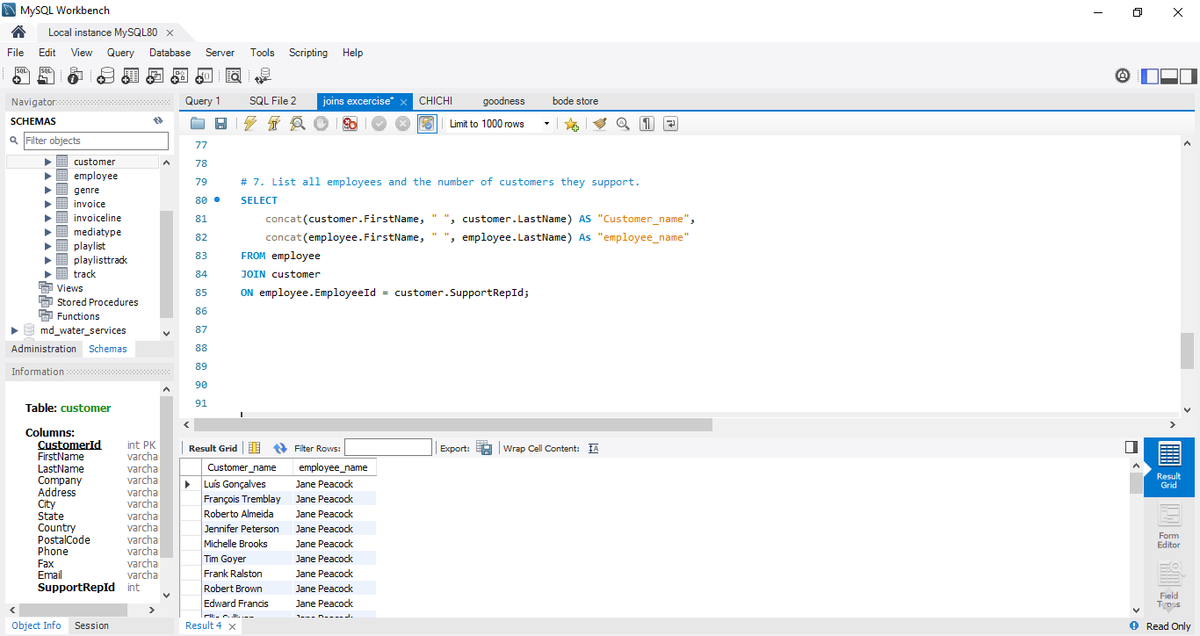Expand the playlist table node

tap(47, 246)
